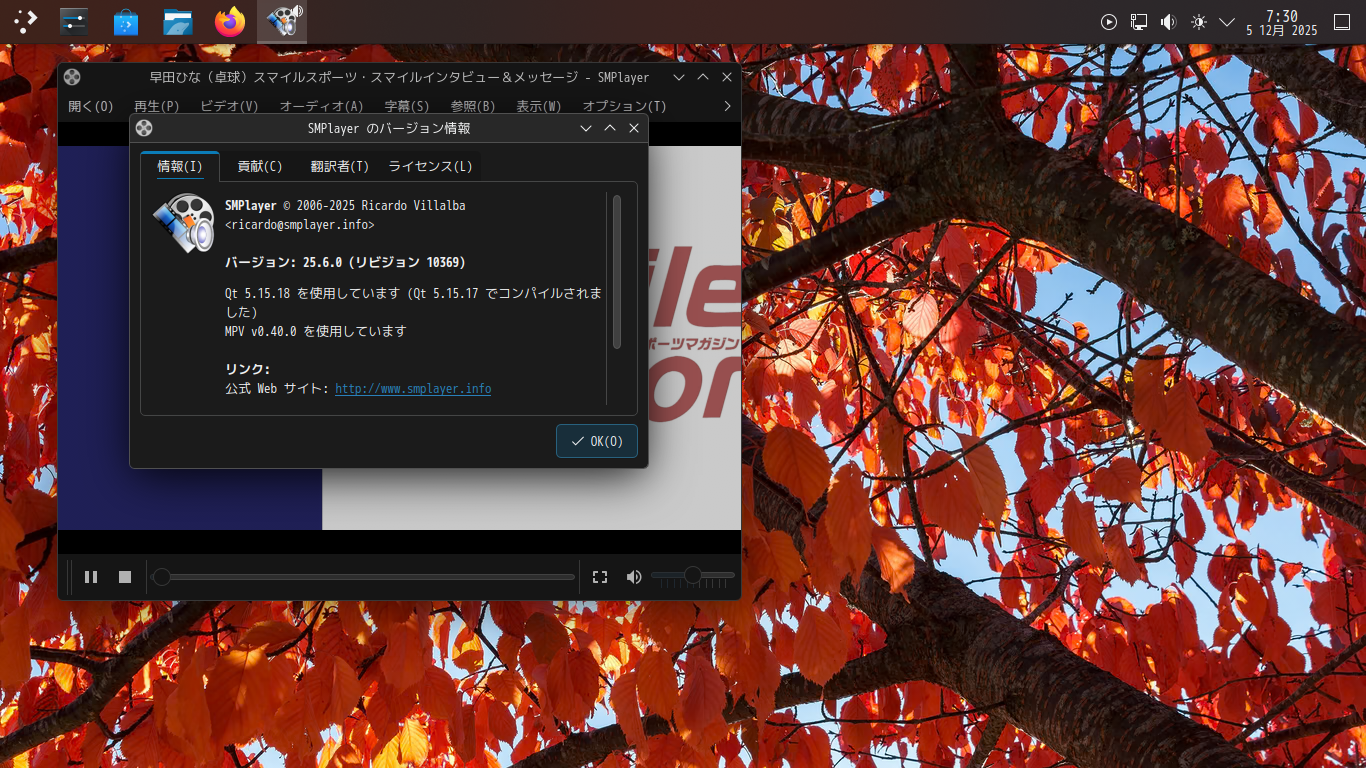Click the OK(O) button
The width and height of the screenshot is (1366, 768).
597,441
